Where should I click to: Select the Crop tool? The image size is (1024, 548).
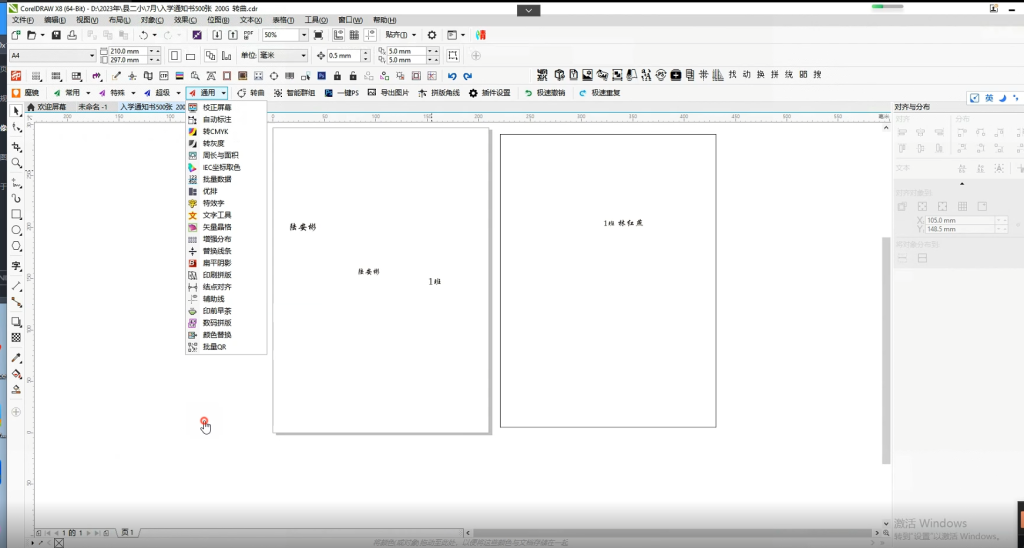tap(16, 146)
